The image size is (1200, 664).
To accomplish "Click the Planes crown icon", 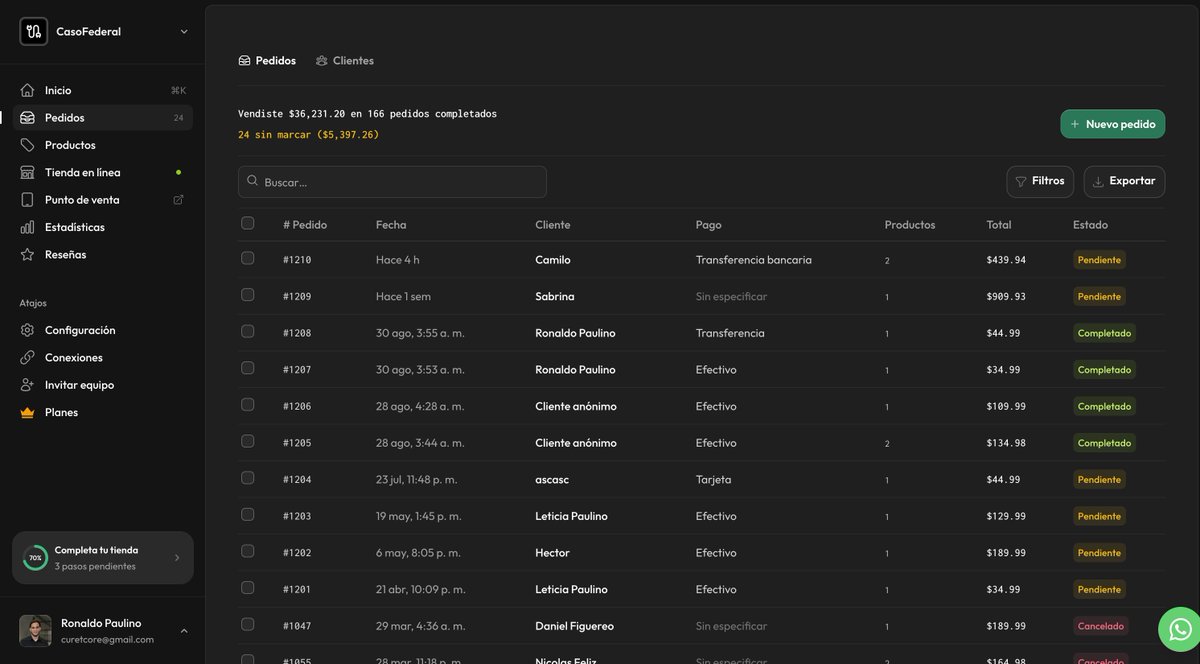I will (27, 412).
